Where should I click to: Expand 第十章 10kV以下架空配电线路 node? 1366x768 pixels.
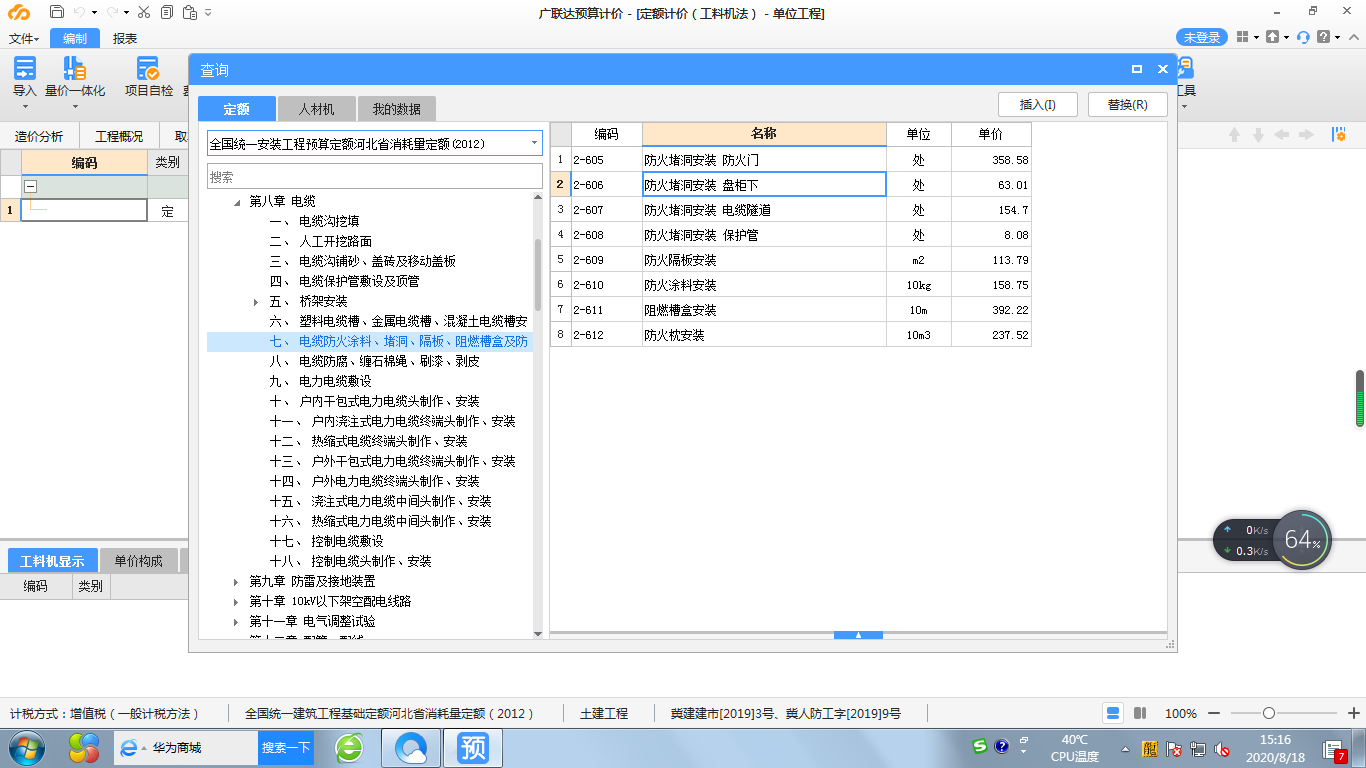coord(237,602)
